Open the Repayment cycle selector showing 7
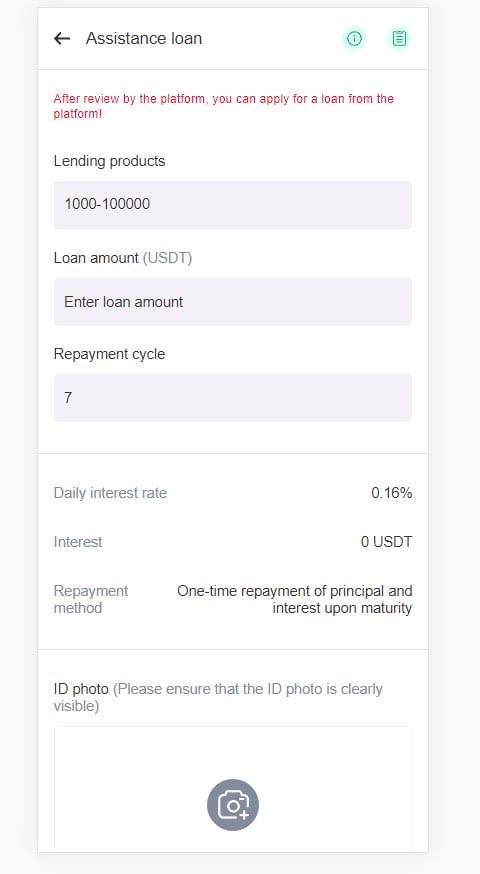Image resolution: width=480 pixels, height=874 pixels. point(233,397)
